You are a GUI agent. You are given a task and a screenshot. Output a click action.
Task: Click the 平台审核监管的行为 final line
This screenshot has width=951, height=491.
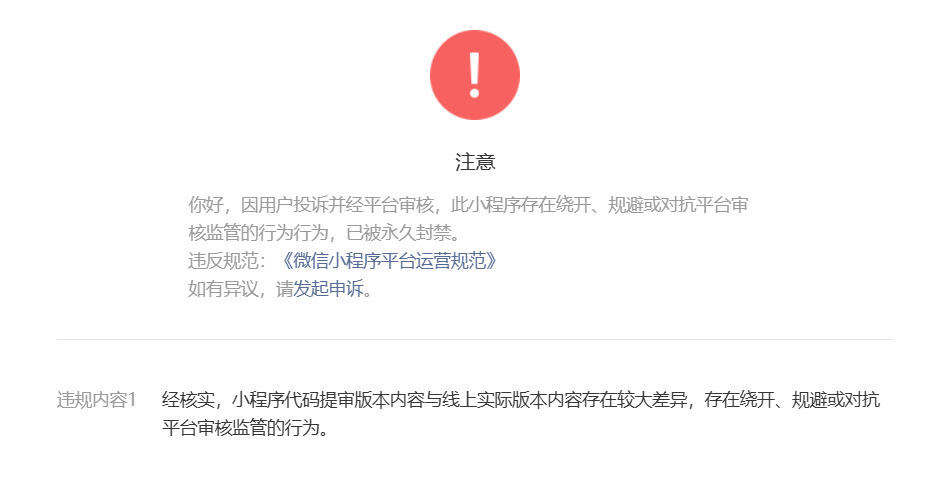(x=241, y=427)
